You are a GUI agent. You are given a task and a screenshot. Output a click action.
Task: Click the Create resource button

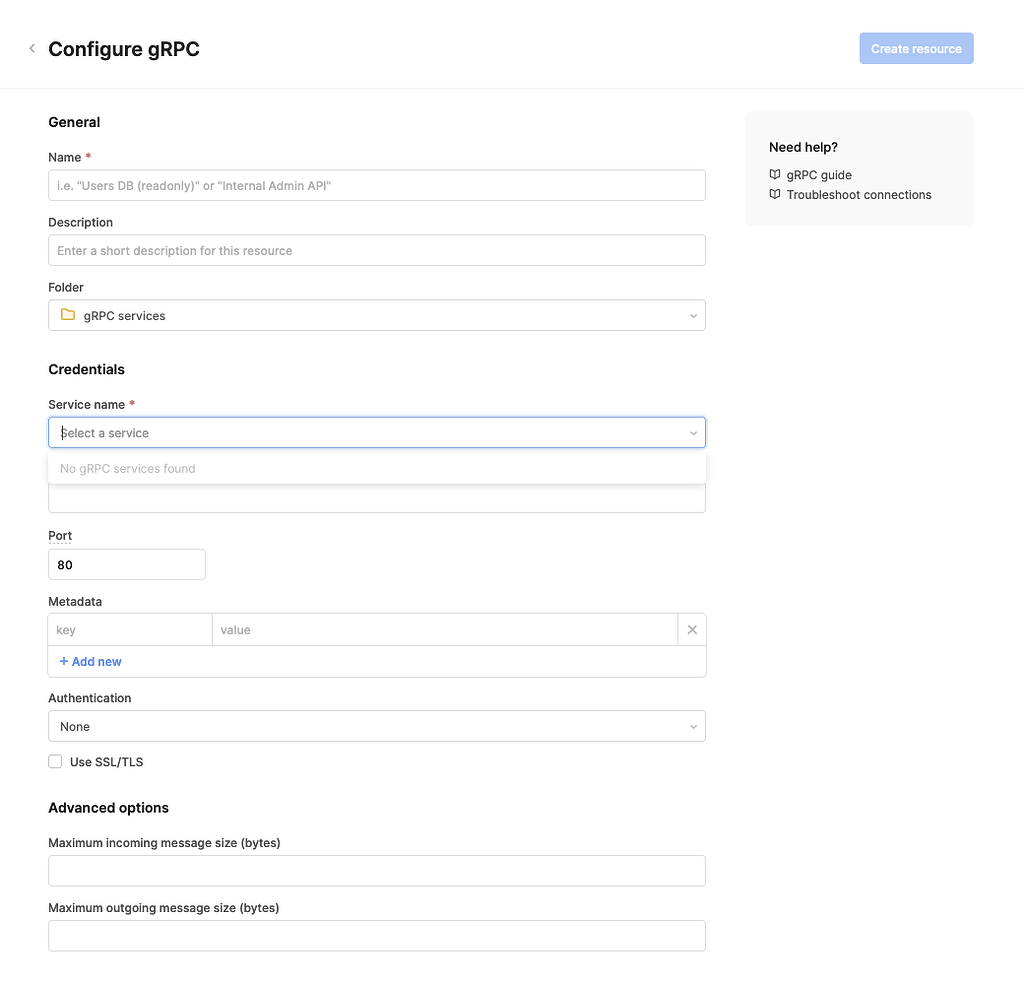pyautogui.click(x=916, y=48)
